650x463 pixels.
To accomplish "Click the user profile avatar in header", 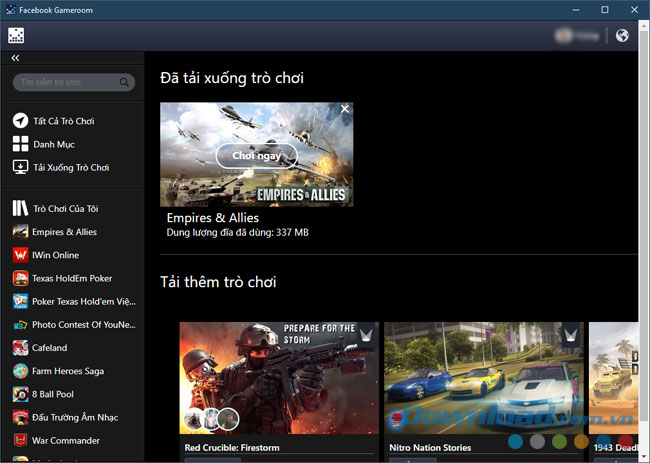I will [x=565, y=36].
